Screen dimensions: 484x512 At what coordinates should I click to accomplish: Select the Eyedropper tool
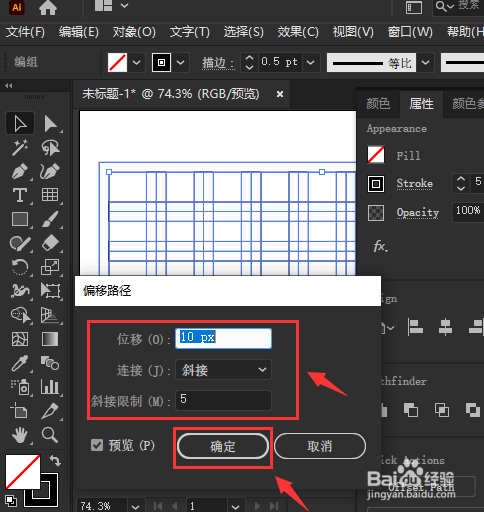[20, 363]
